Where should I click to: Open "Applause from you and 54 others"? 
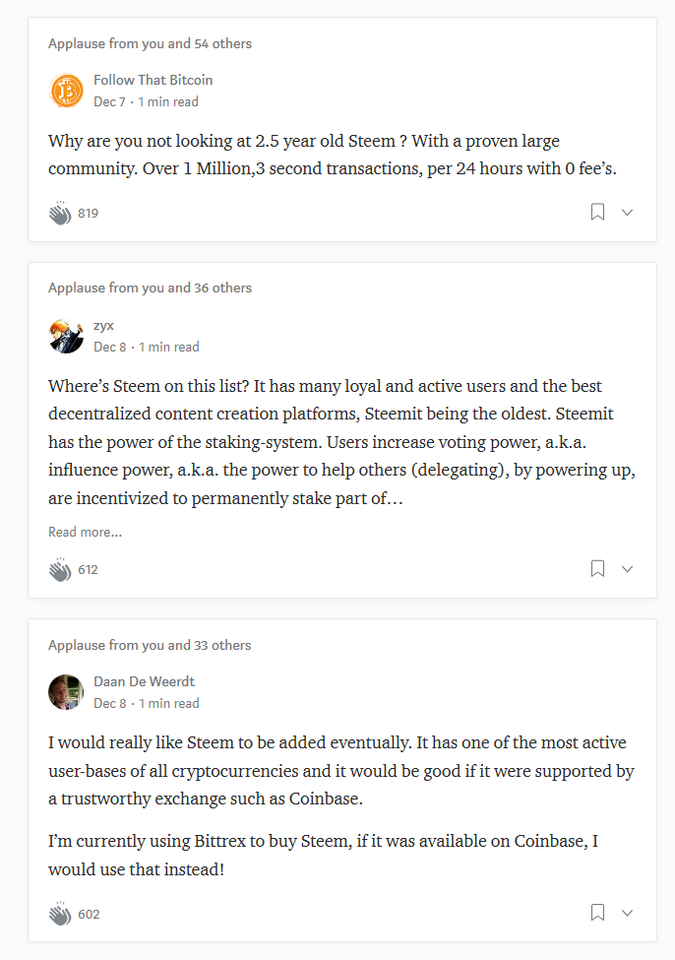[x=150, y=44]
